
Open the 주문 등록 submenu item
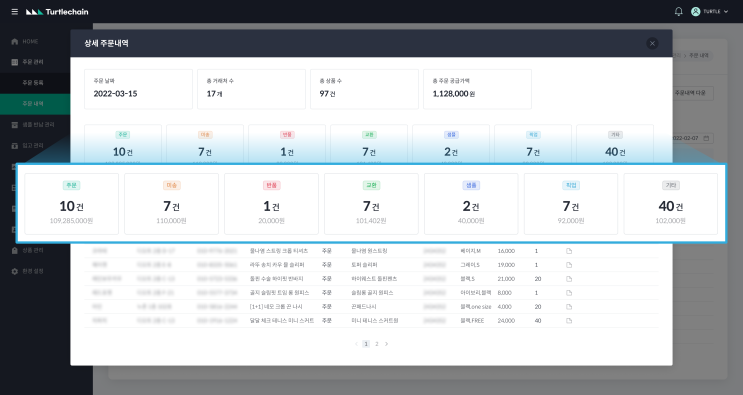point(33,82)
